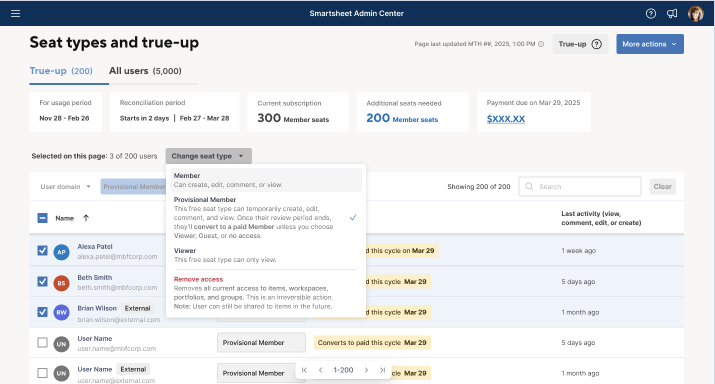
Task: Collapse the Change seat type dropdown
Action: pos(208,156)
